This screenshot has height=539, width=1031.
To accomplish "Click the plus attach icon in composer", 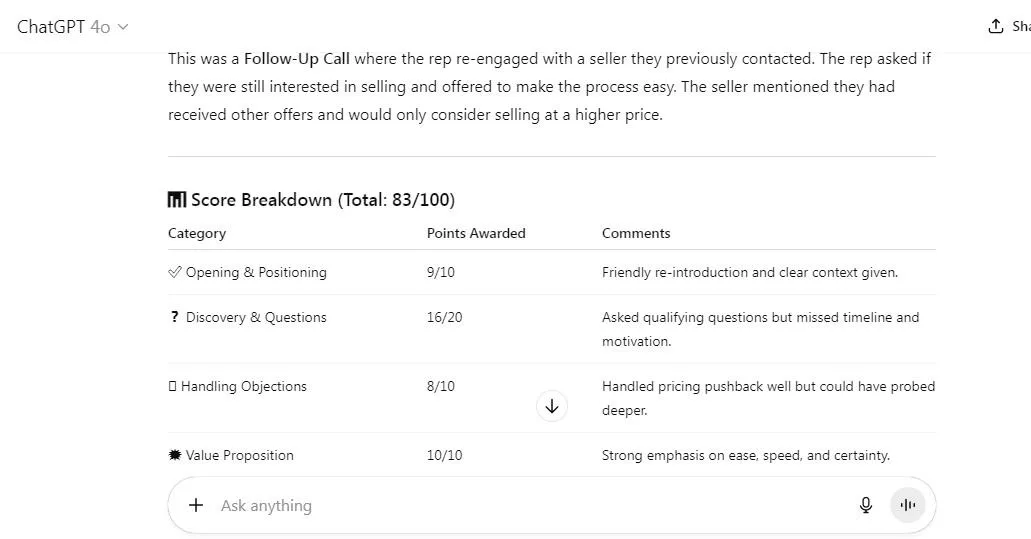I will (x=196, y=505).
